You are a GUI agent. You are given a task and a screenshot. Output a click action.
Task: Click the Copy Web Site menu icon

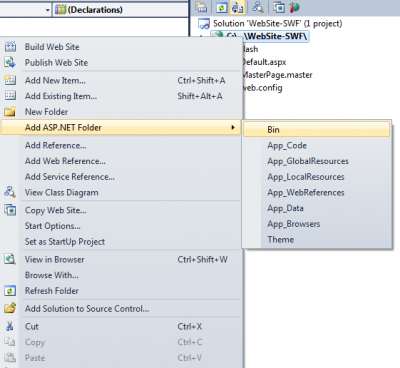(10, 210)
